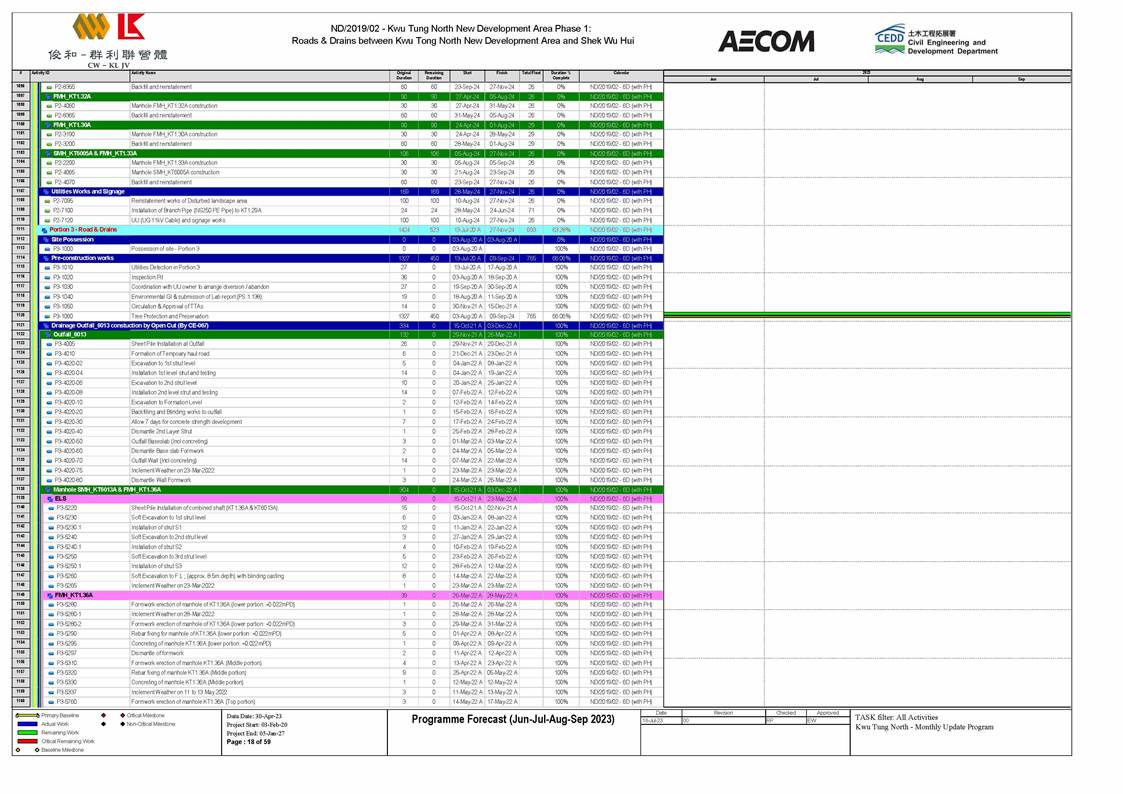Collapse the Outfall_6013 WBS group

[47, 334]
